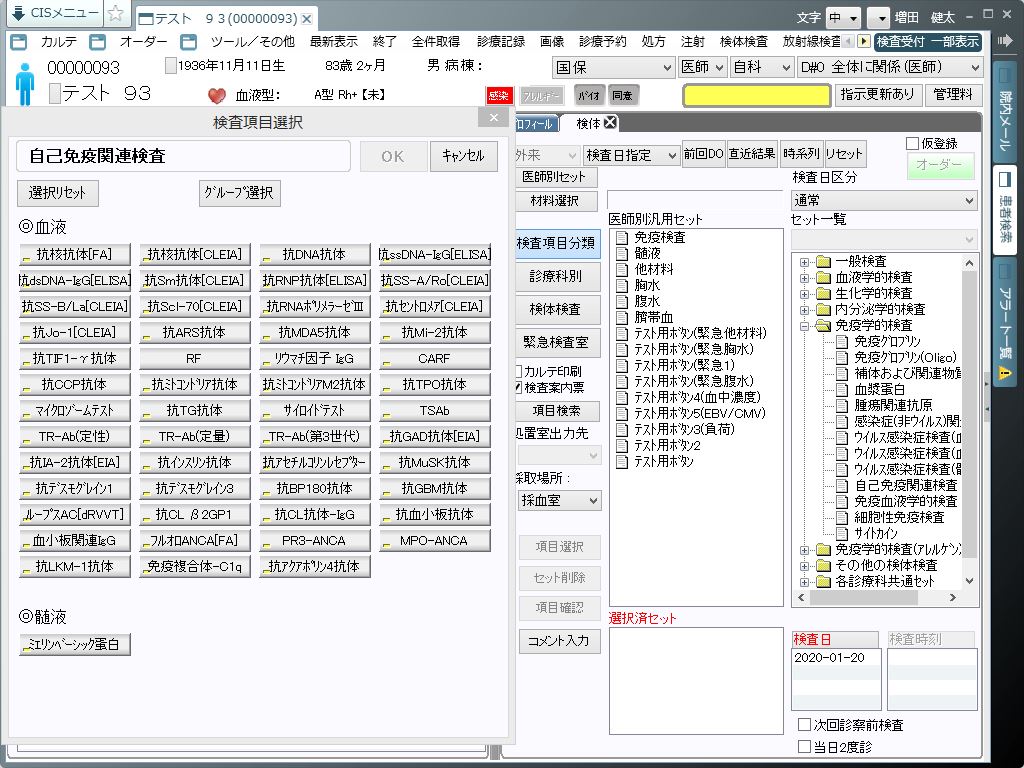Switch to the テスト 93 (00000093) tab

click(x=225, y=18)
